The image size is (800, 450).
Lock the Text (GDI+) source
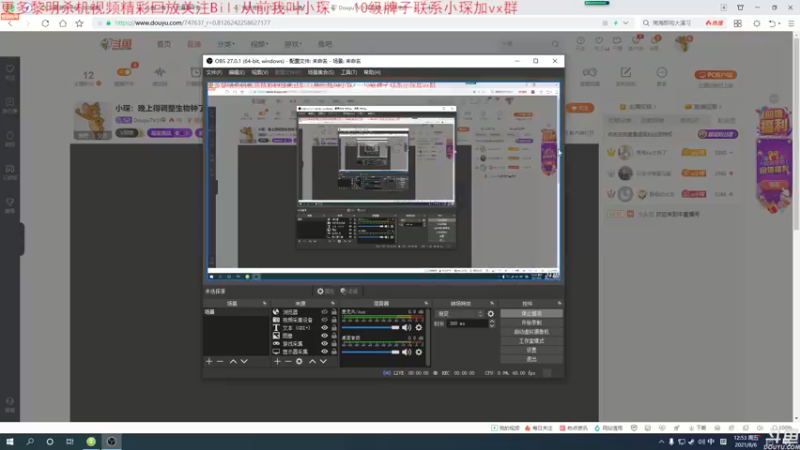click(334, 328)
